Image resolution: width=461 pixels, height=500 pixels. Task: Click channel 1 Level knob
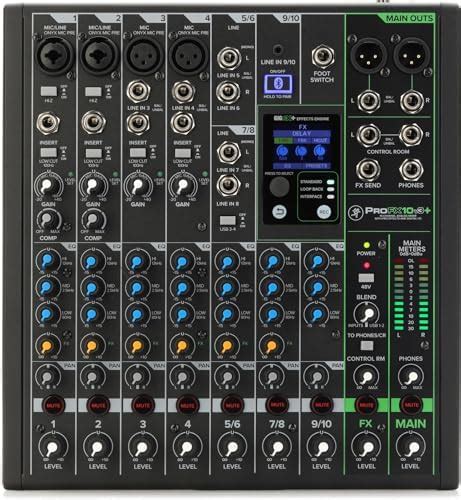tap(53, 447)
